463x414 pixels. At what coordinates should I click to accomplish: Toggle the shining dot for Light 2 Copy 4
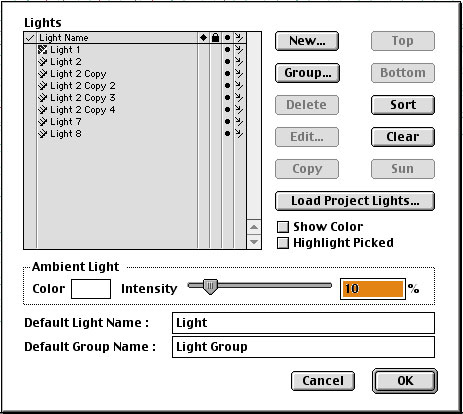pos(227,109)
